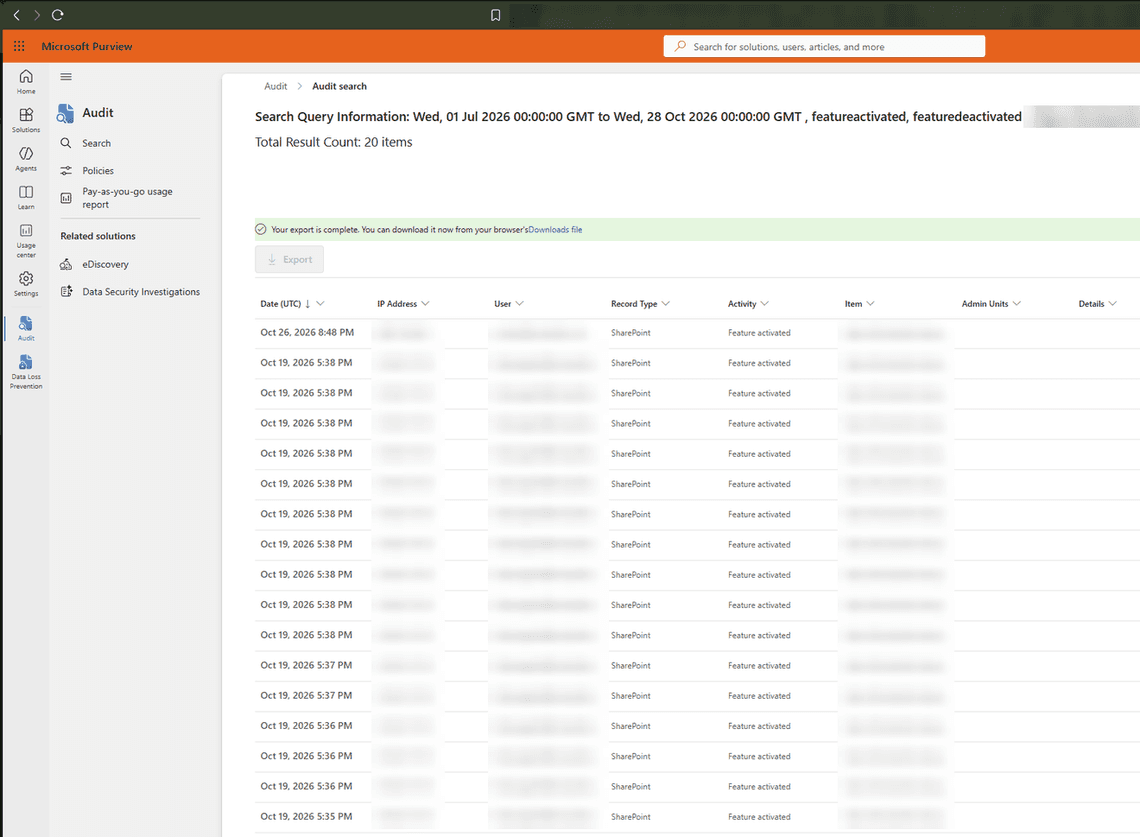This screenshot has width=1140, height=837.
Task: Click the Audit logo beside heading
Action: [65, 113]
